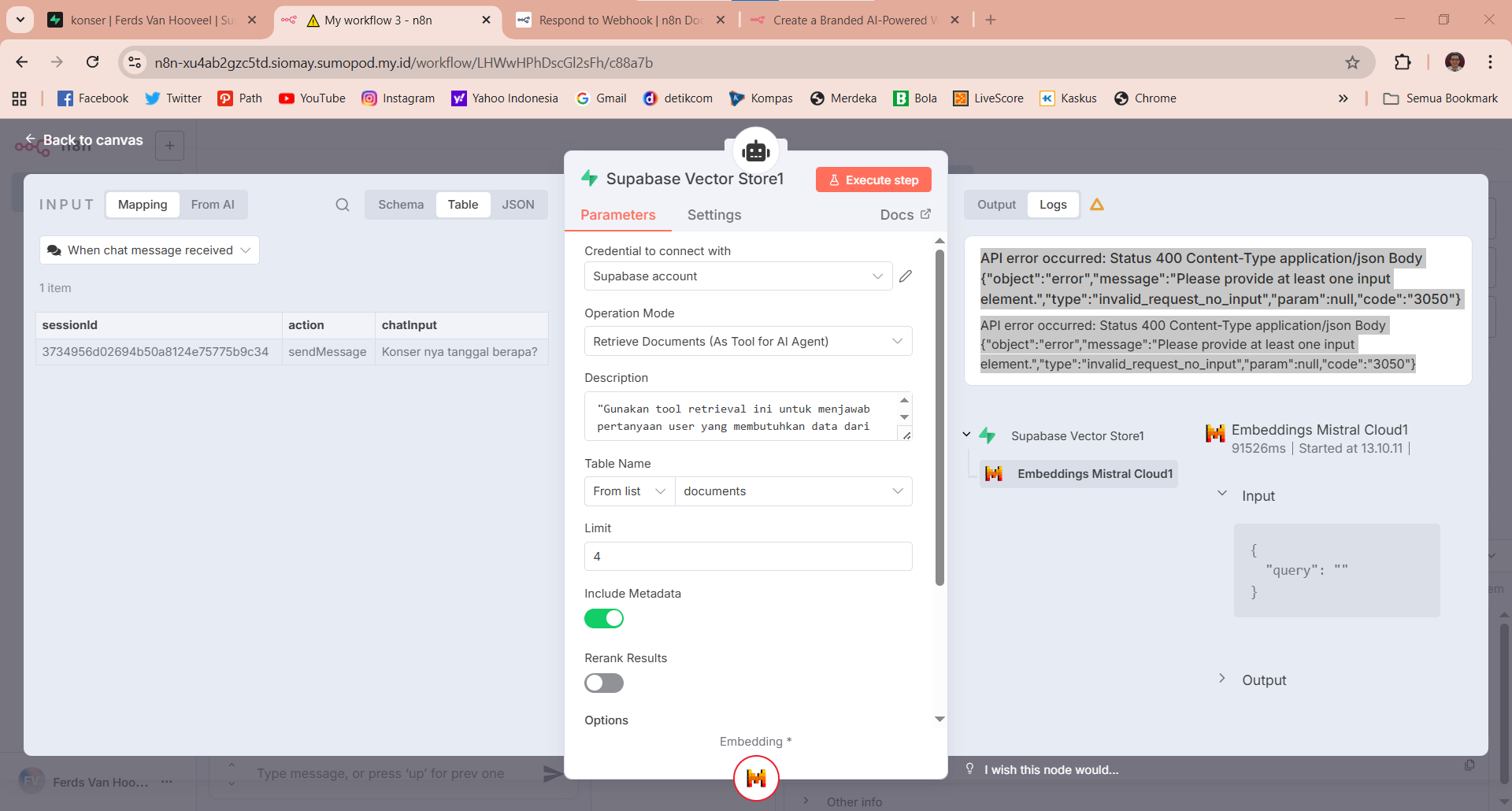
Task: Open the When chat message received dropdown
Action: point(150,250)
